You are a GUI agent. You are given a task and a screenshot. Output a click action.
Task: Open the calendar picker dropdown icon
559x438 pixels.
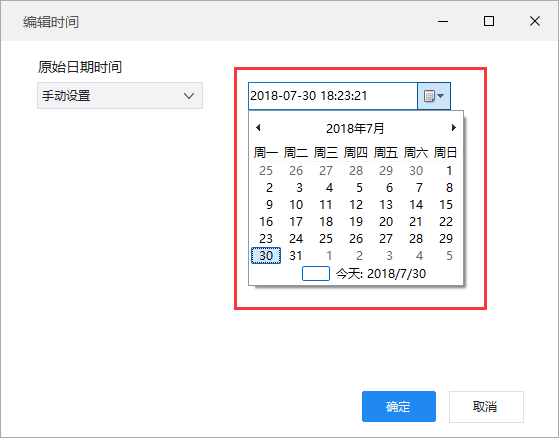pos(434,96)
